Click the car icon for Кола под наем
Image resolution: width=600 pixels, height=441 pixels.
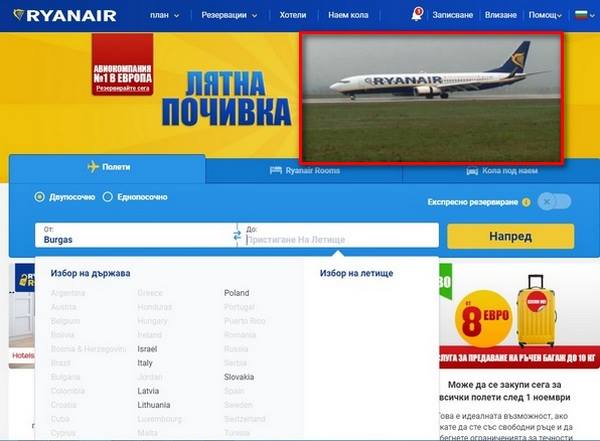point(472,171)
